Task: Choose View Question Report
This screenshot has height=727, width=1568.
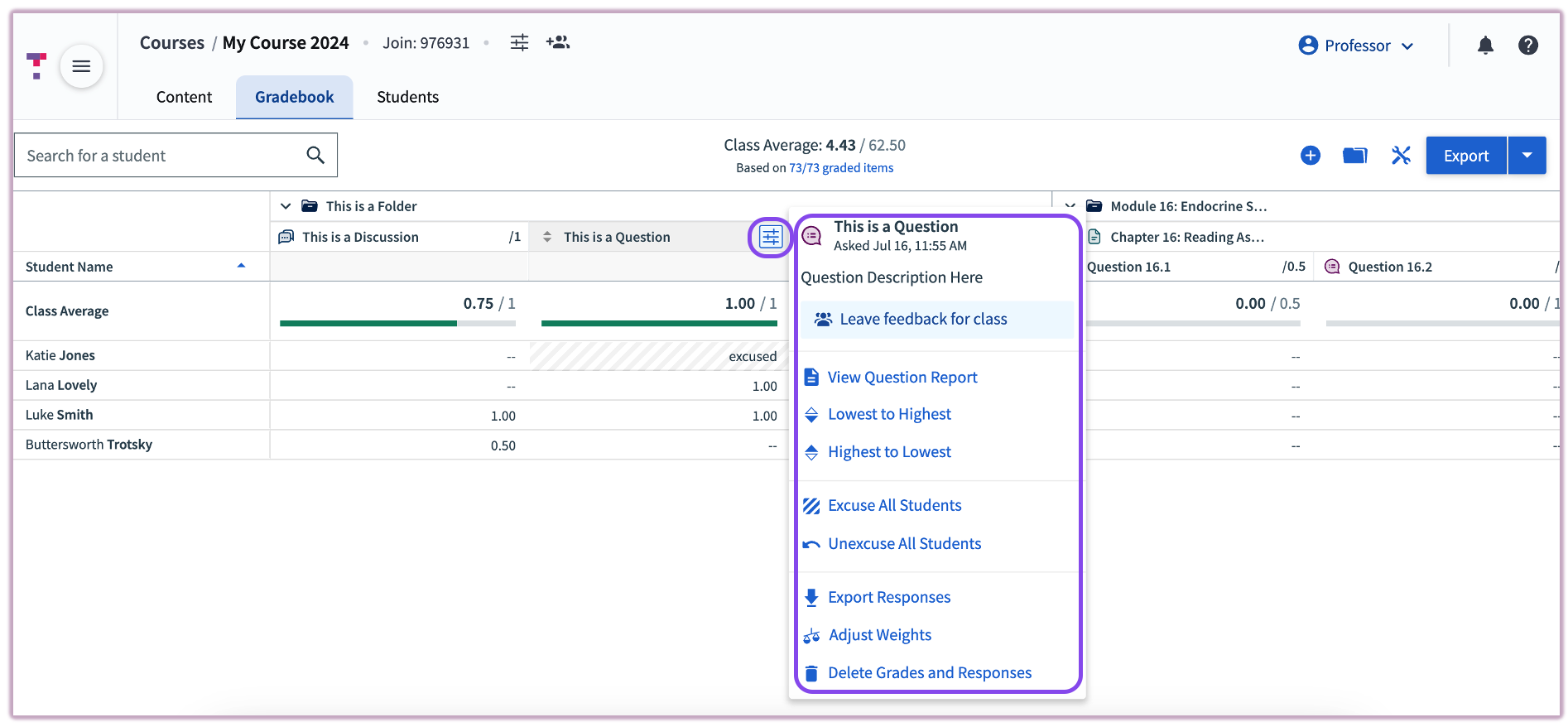Action: [902, 378]
